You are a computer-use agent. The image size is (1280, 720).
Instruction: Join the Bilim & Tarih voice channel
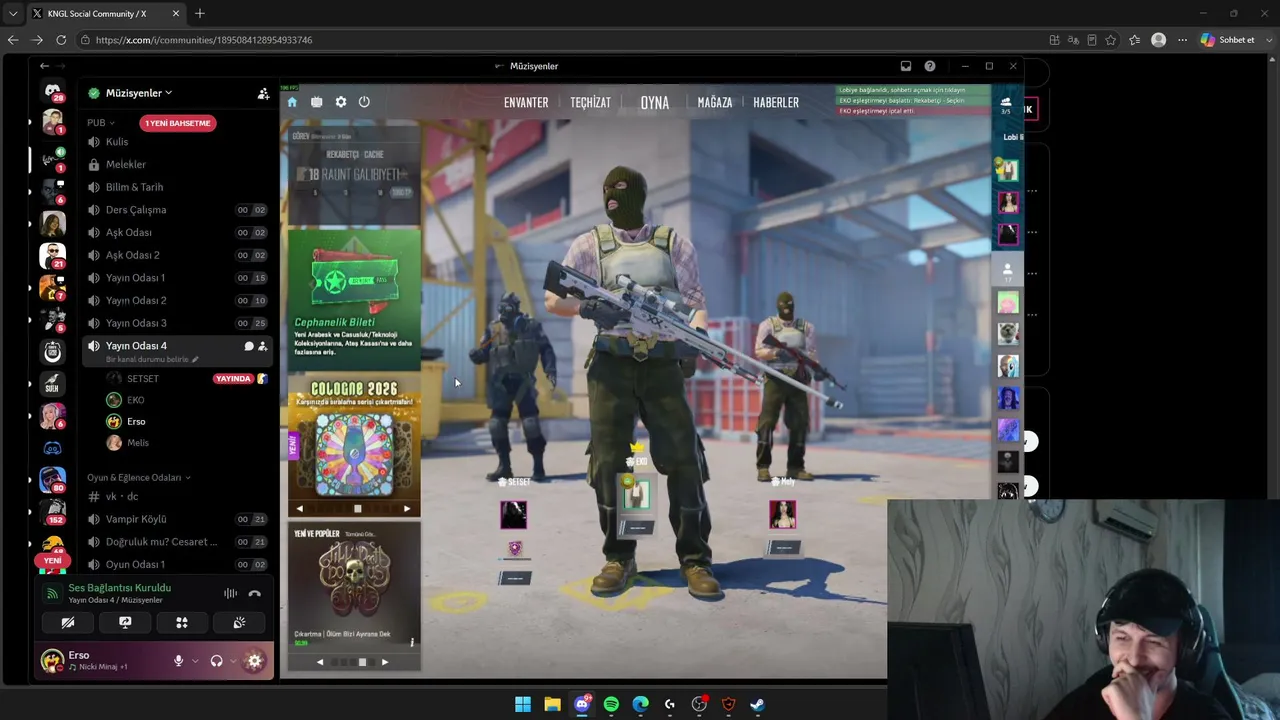pyautogui.click(x=176, y=187)
